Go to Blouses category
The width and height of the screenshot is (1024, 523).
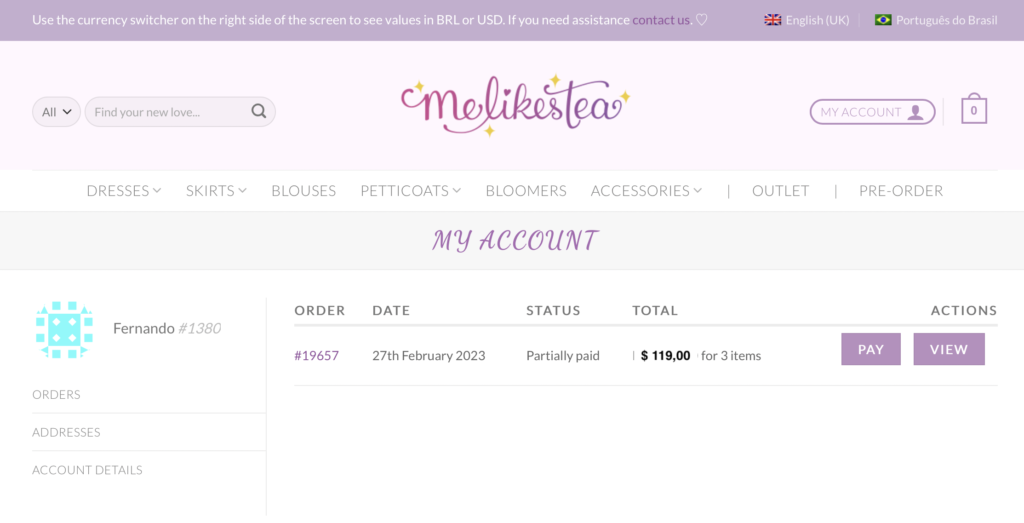(x=304, y=191)
